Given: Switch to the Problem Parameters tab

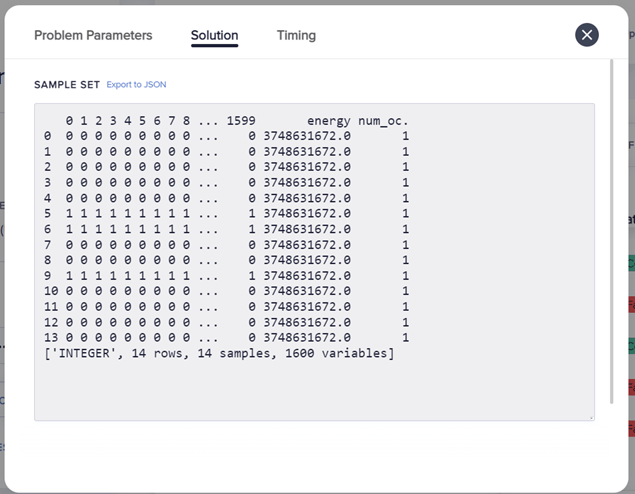Looking at the screenshot, I should [93, 35].
